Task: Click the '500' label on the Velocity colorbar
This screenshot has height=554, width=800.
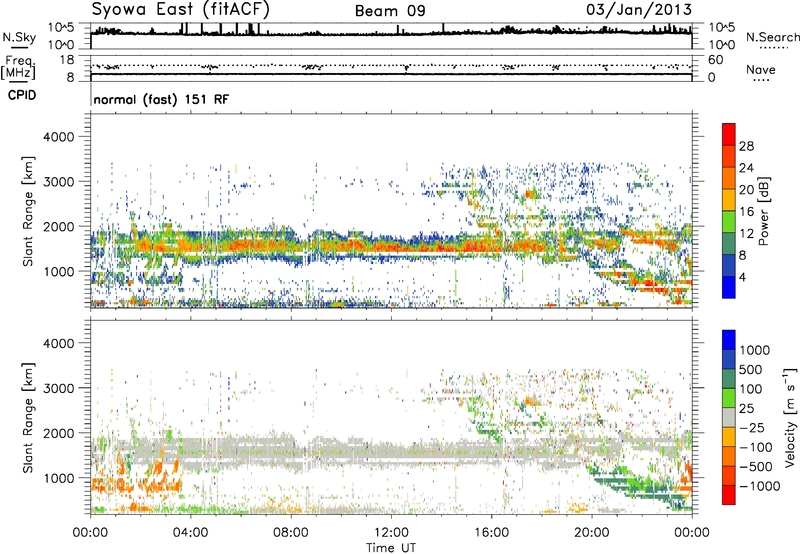Action: coord(751,369)
